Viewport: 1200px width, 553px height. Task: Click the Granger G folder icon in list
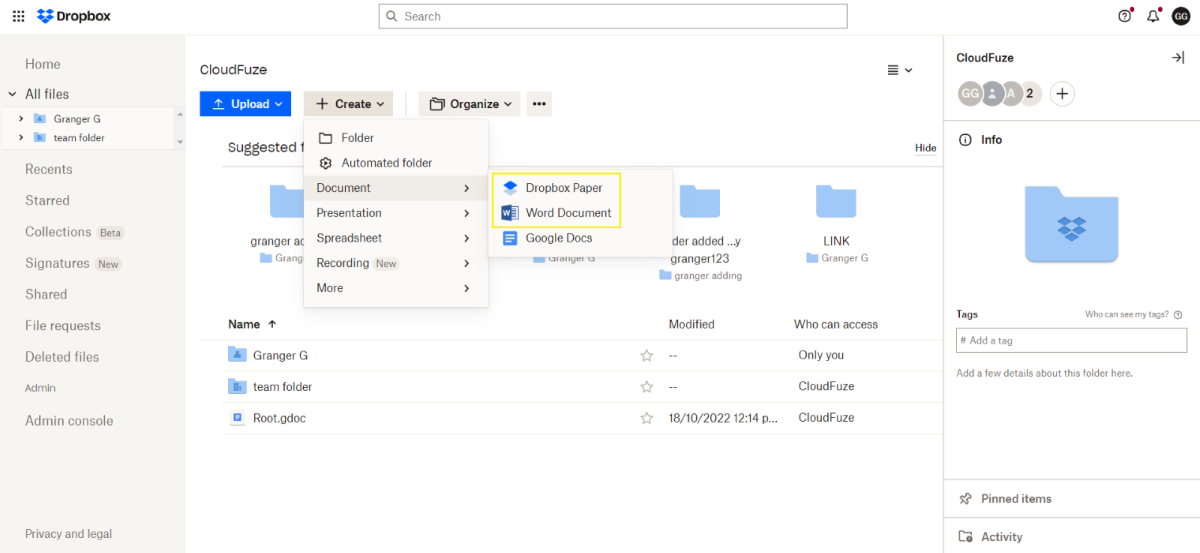[237, 354]
